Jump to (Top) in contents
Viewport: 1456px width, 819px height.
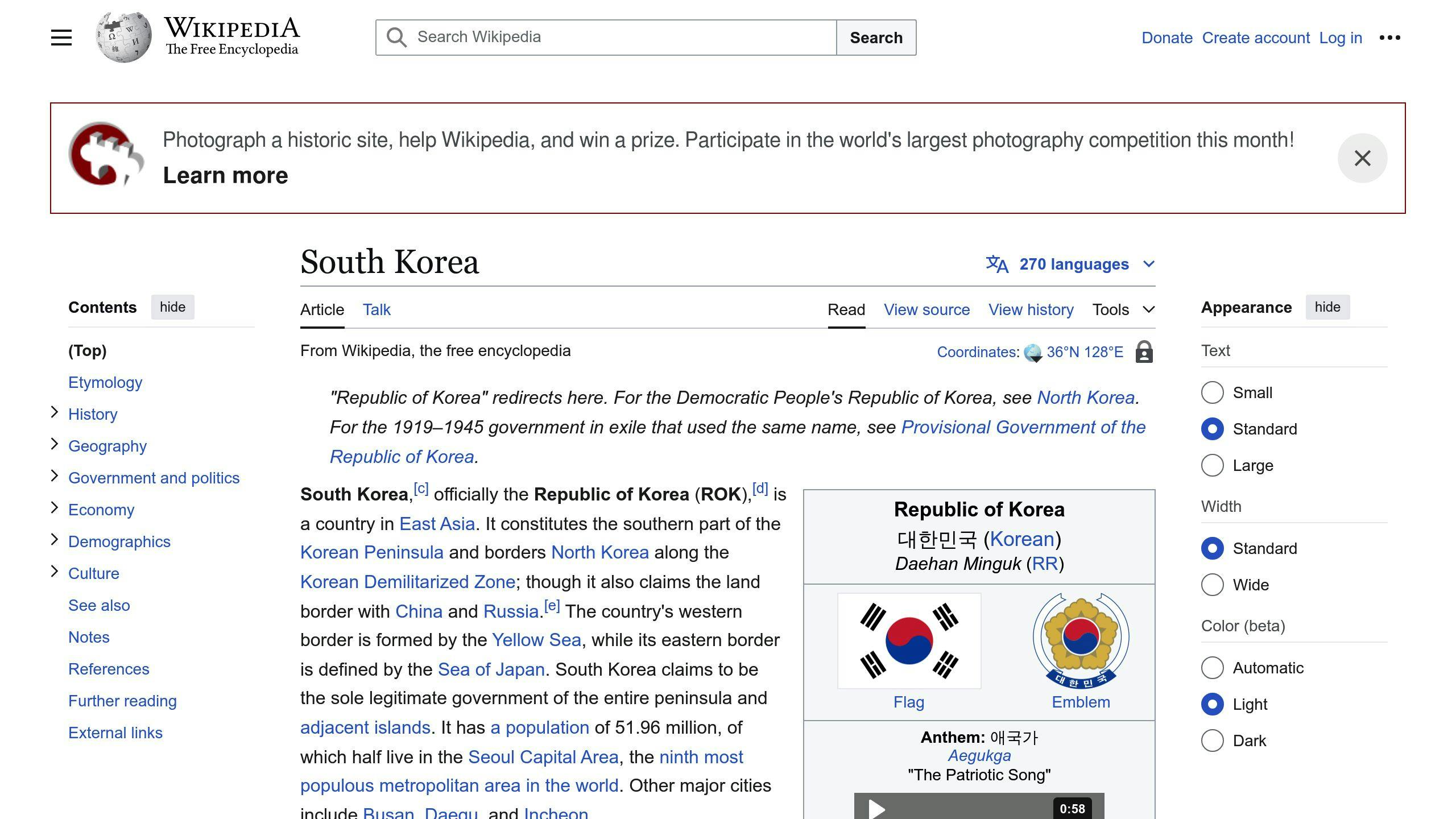click(87, 350)
